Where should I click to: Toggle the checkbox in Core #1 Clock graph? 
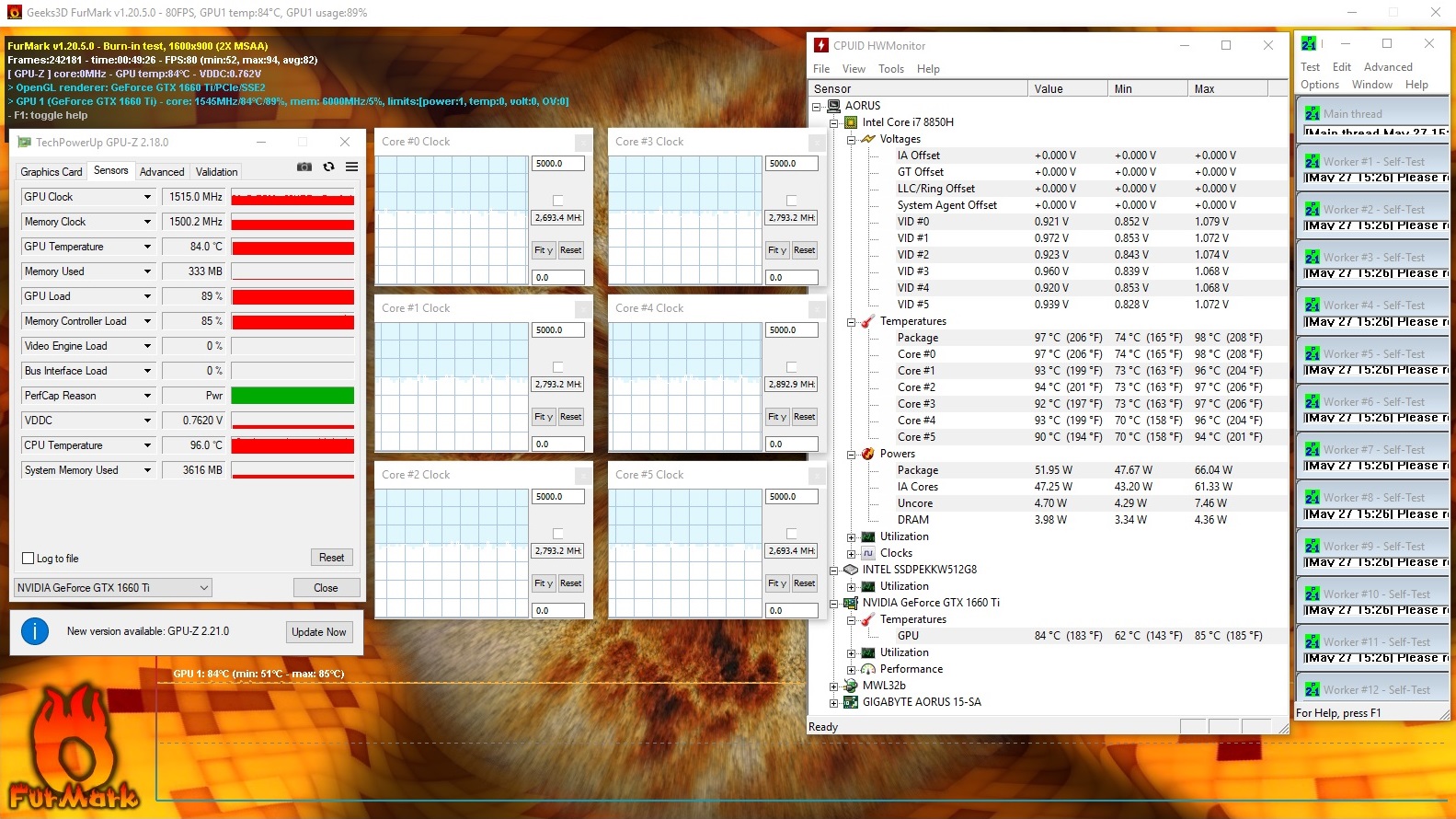[x=558, y=366]
